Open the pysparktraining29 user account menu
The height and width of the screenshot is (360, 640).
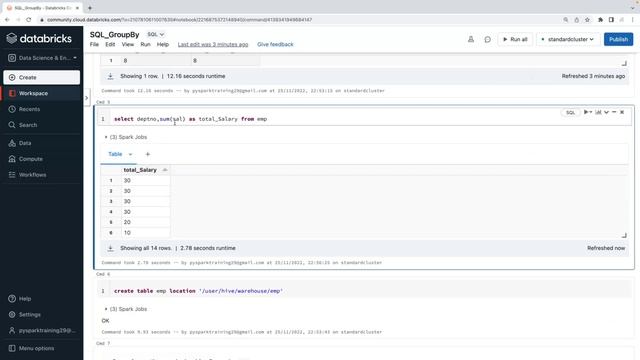click(42, 330)
